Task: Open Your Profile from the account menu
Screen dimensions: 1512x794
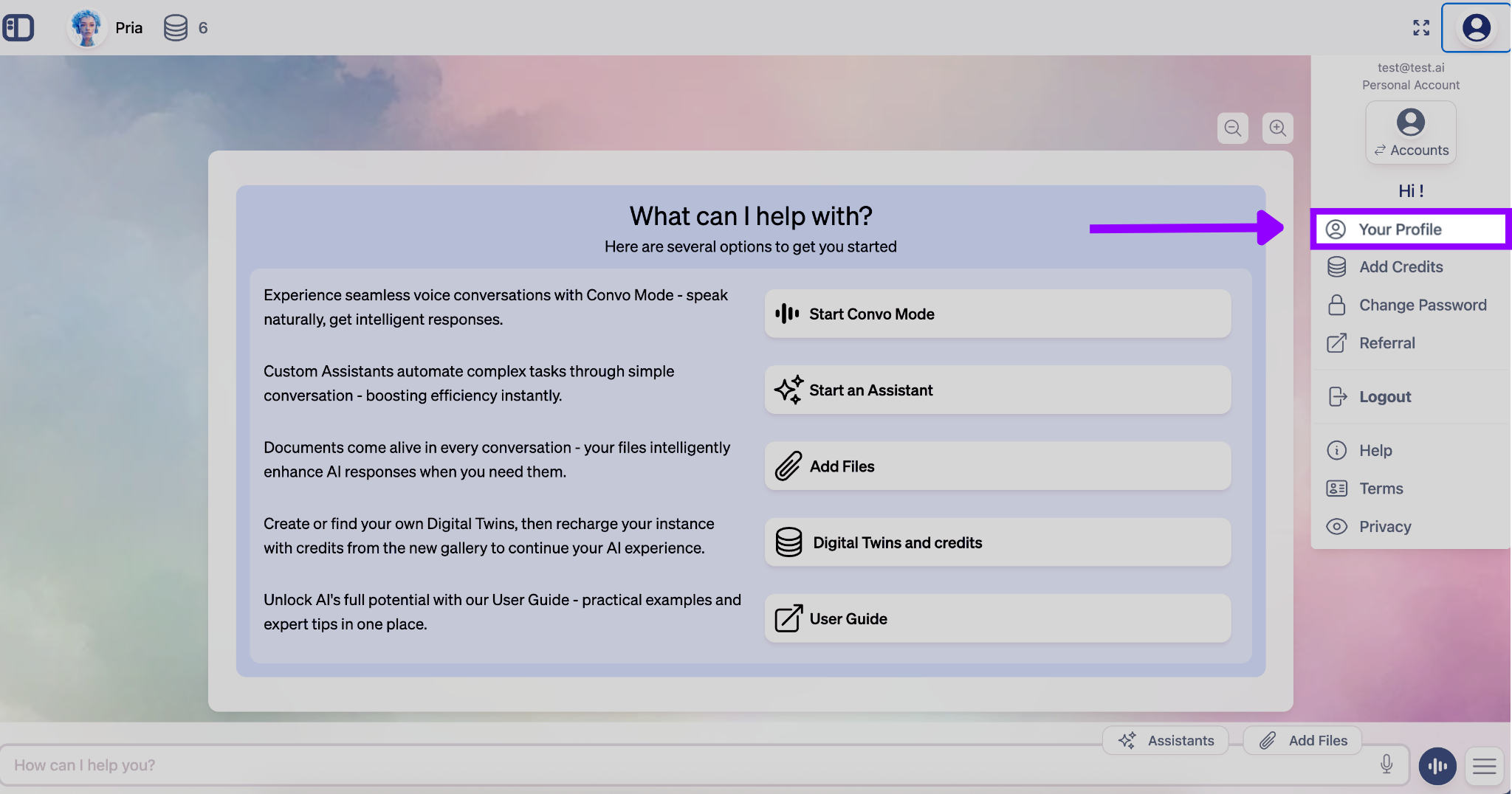Action: pyautogui.click(x=1401, y=229)
